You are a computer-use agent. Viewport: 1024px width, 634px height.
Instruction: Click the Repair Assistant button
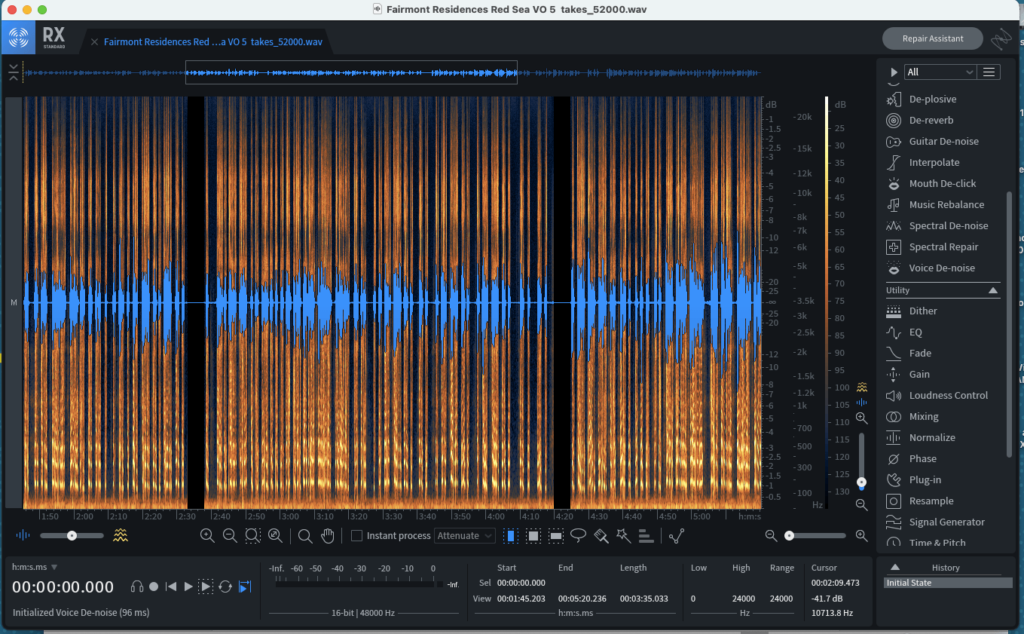coord(932,39)
